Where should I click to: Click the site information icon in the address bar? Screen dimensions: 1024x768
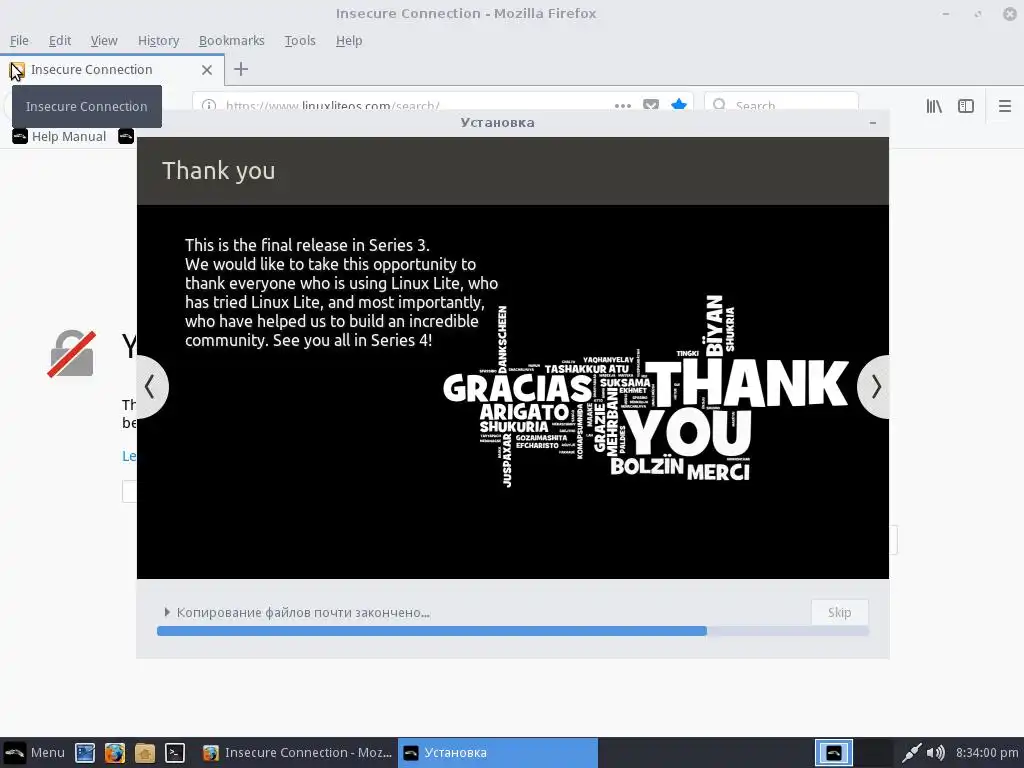click(x=208, y=105)
